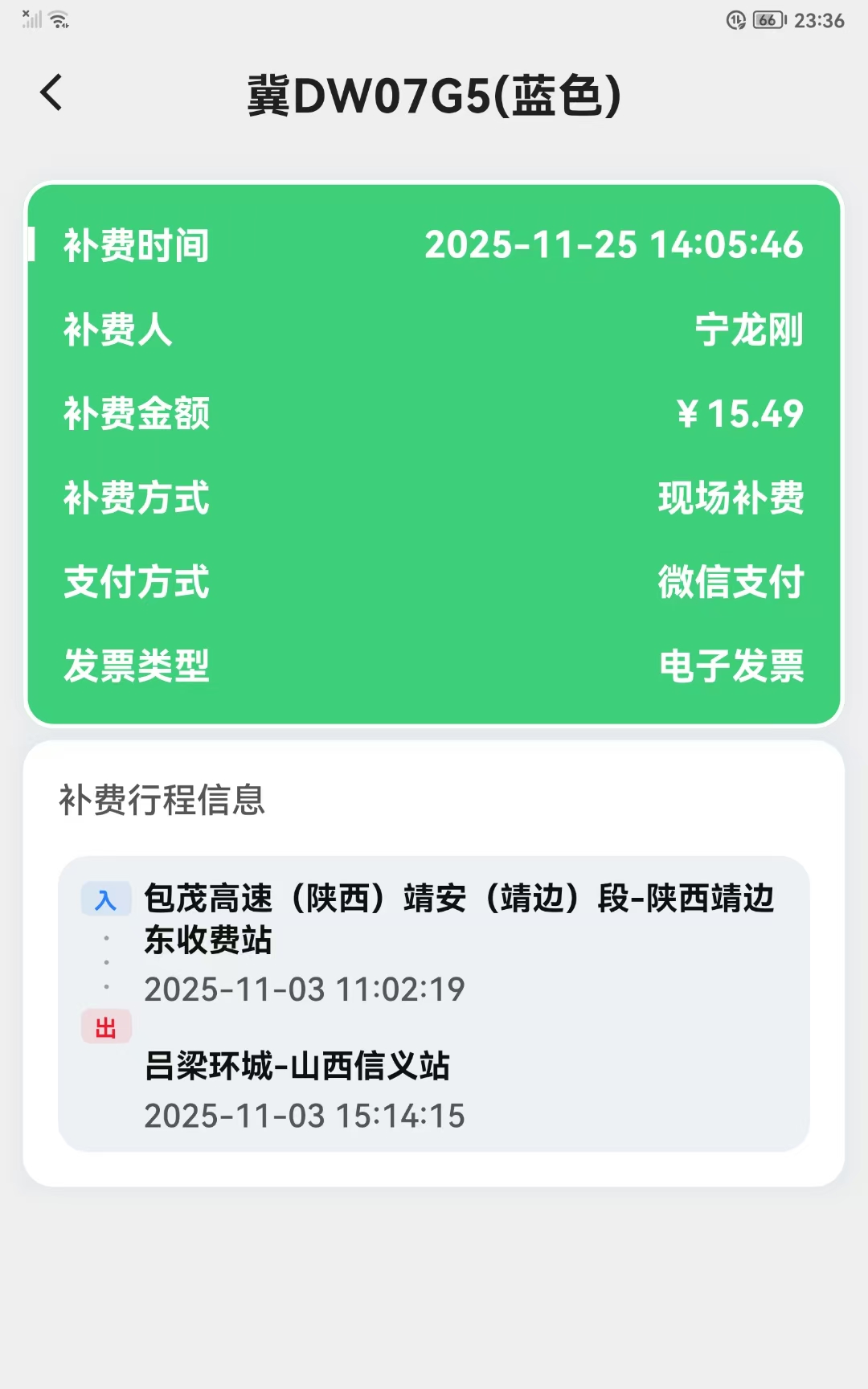Tap the 补费行程信息 section heading

[162, 800]
